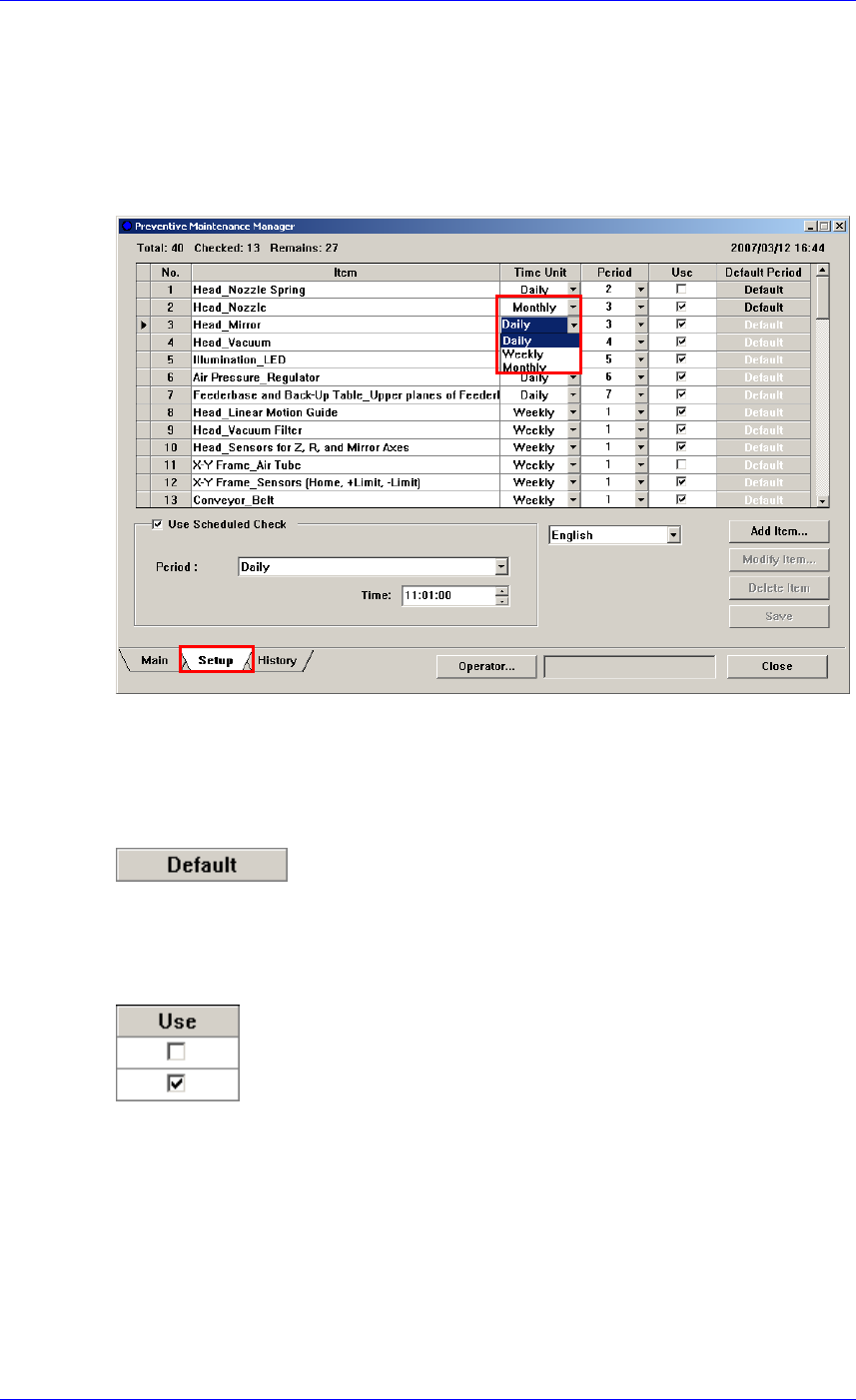This screenshot has height=1400, width=856.
Task: Toggle Use checkbox for Air Pressure_Regulator row
Action: click(x=682, y=377)
